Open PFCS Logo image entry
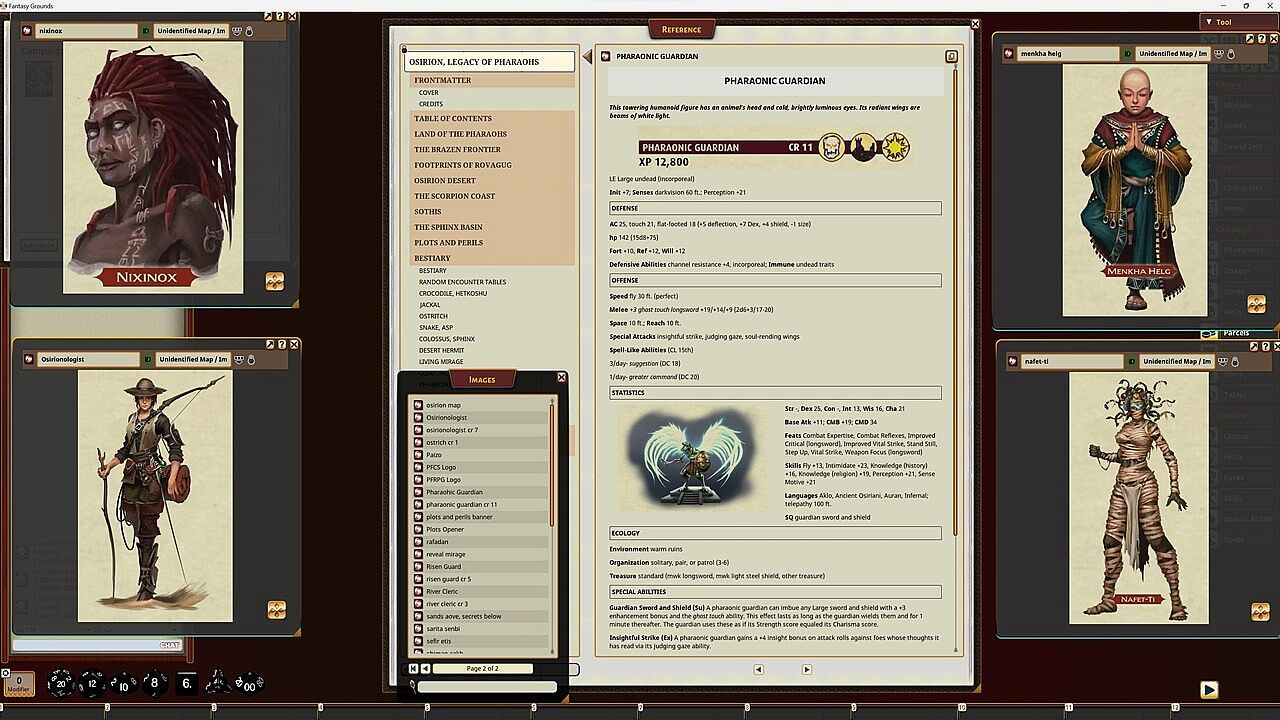 pyautogui.click(x=480, y=467)
